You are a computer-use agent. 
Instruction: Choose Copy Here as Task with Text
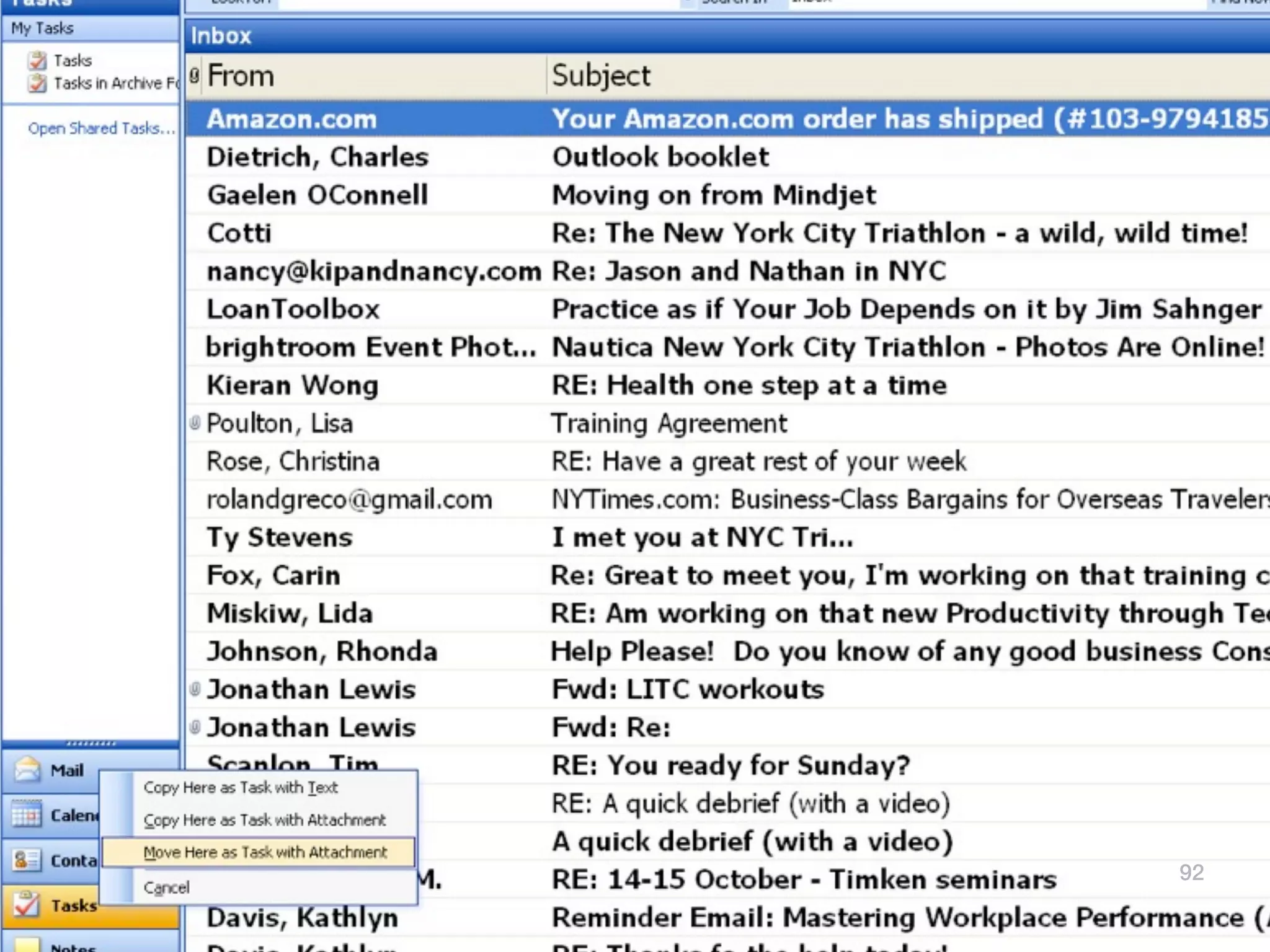241,788
